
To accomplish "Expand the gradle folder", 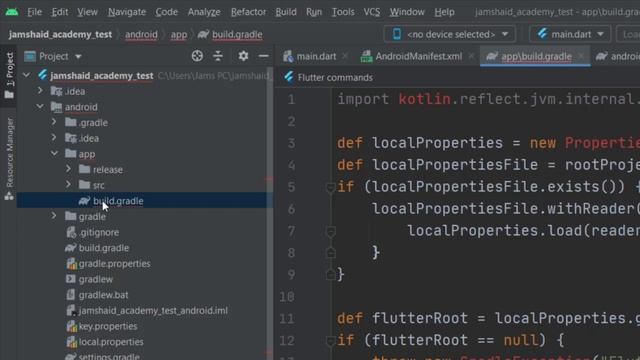I will tap(54, 216).
